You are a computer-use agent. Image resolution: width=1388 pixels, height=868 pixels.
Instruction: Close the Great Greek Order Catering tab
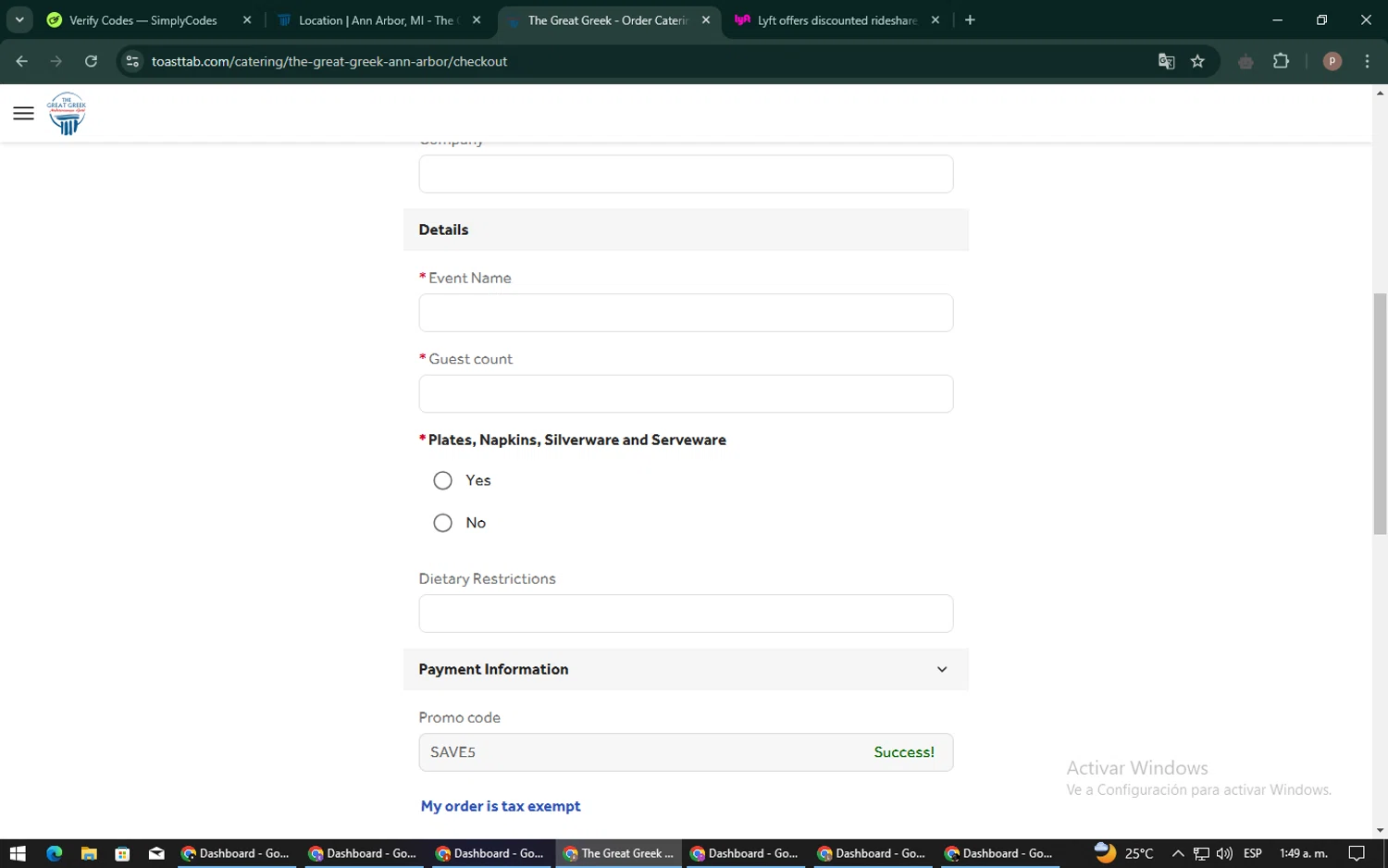(x=706, y=20)
